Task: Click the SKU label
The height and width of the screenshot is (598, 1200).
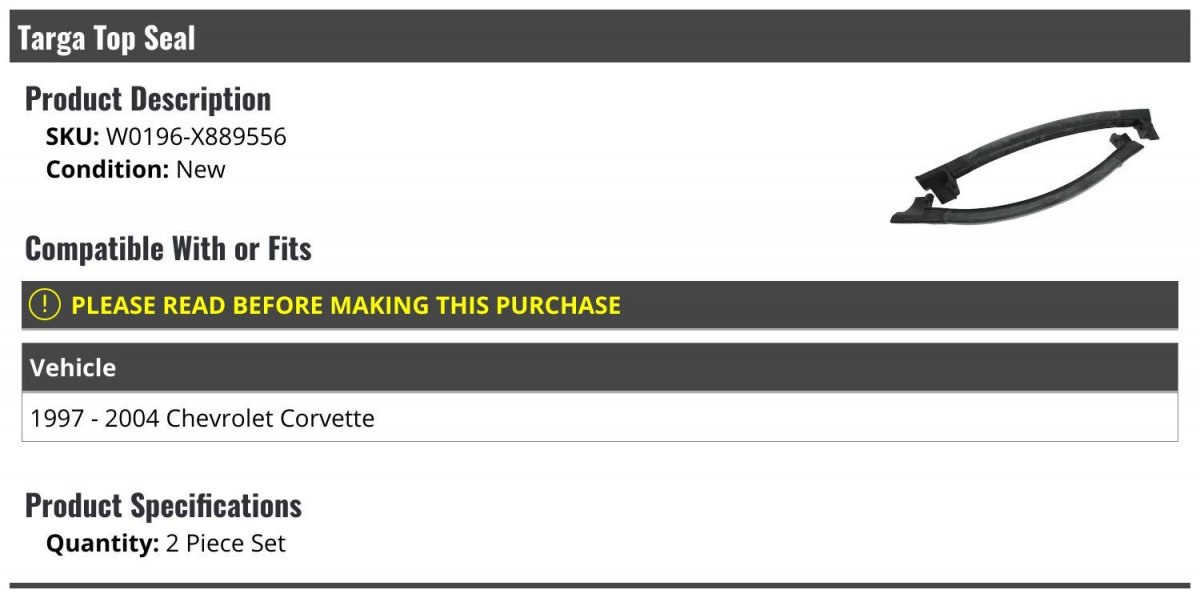Action: pyautogui.click(x=73, y=137)
